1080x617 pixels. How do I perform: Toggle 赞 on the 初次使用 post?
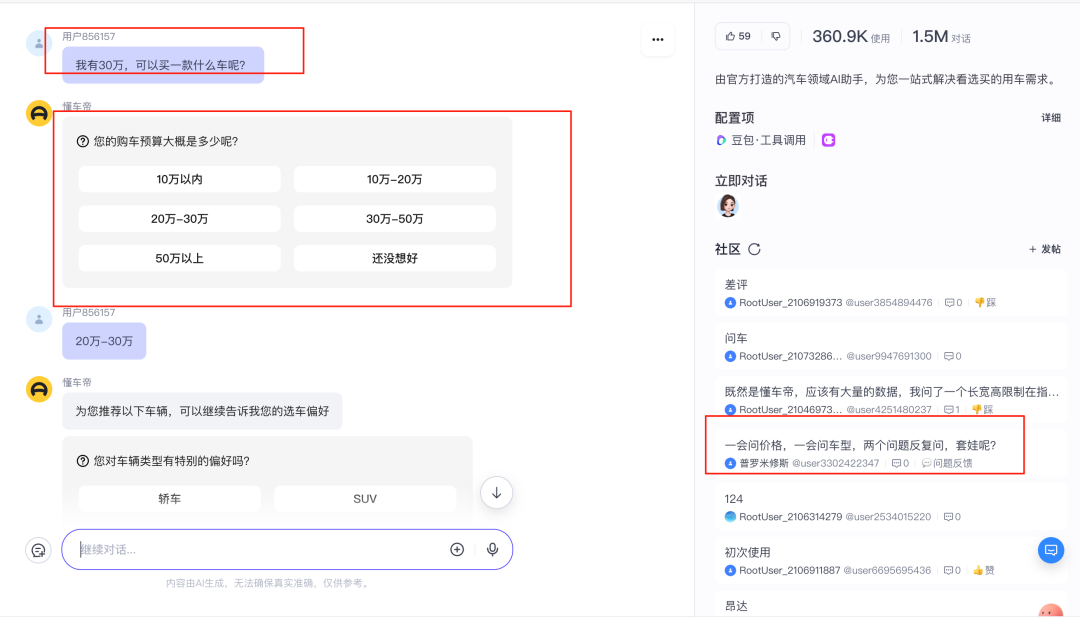987,571
